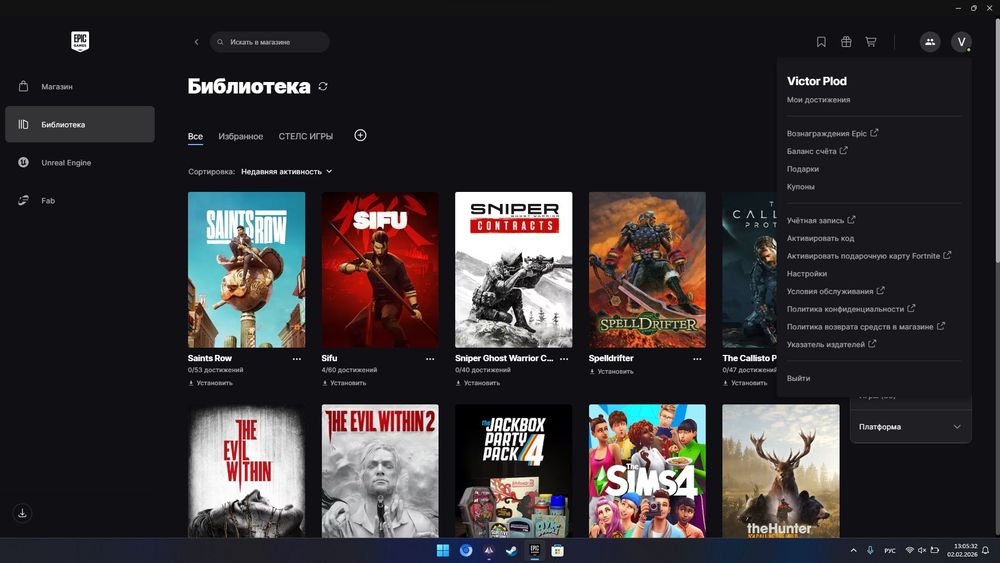Screen dimensions: 1000x563
Task: Switch to the Избранное tab
Action: (x=240, y=136)
